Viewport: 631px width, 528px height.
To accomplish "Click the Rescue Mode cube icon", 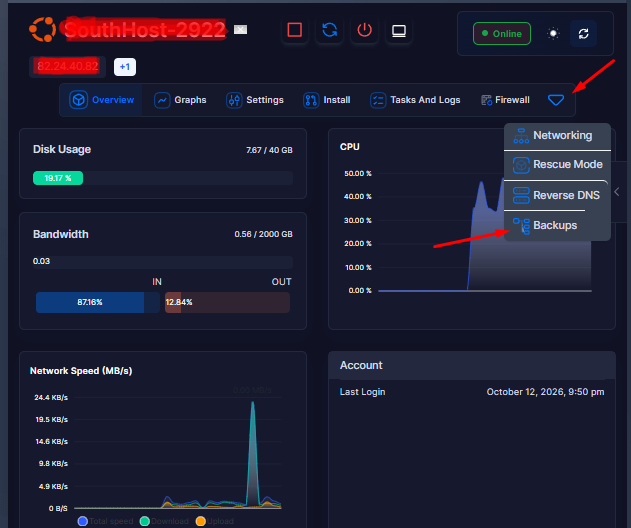I will pos(521,165).
